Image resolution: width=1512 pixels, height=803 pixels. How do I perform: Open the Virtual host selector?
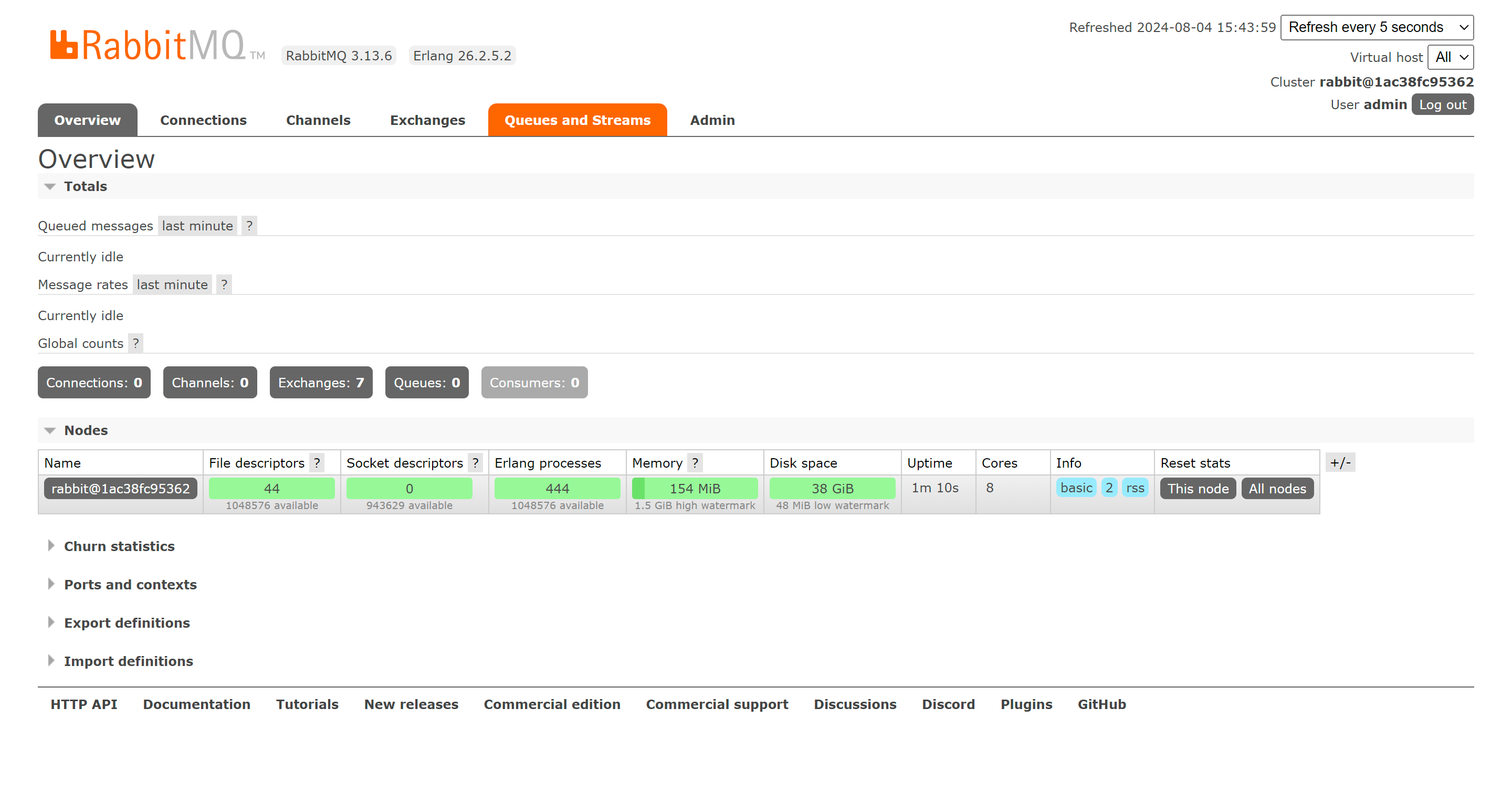click(1451, 58)
